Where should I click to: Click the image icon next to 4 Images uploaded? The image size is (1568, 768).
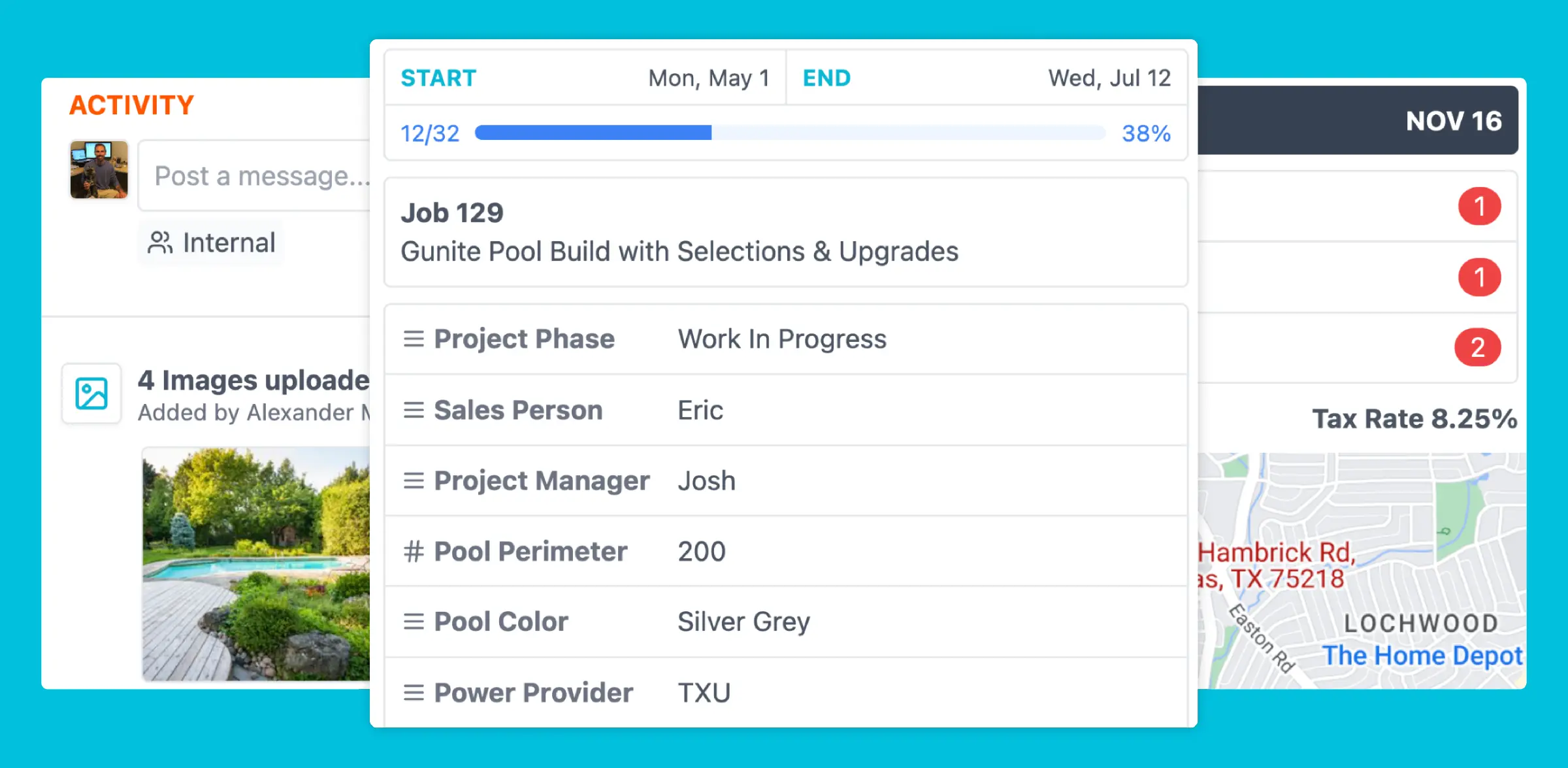[91, 393]
